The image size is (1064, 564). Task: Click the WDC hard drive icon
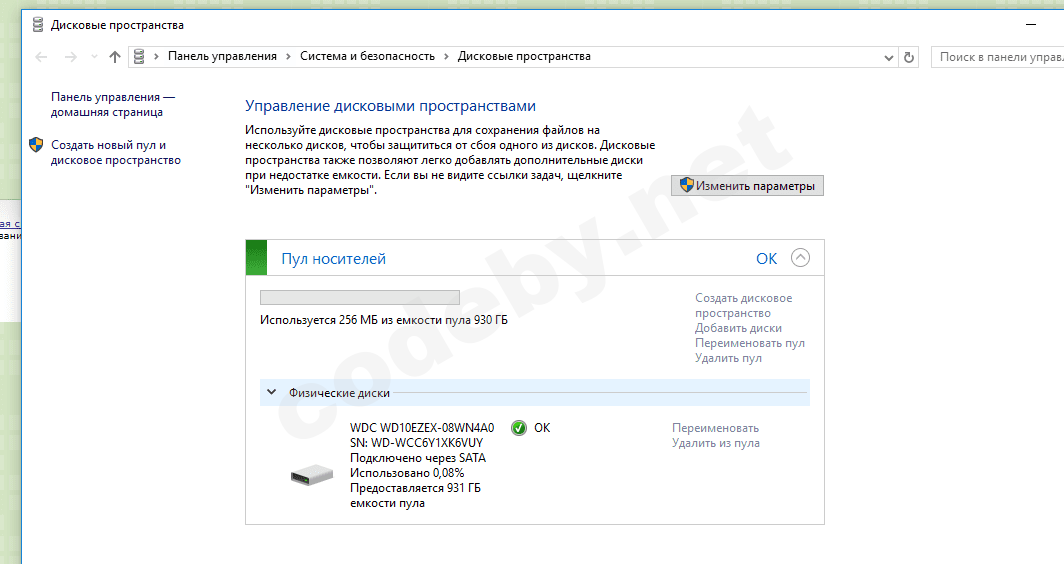[311, 475]
